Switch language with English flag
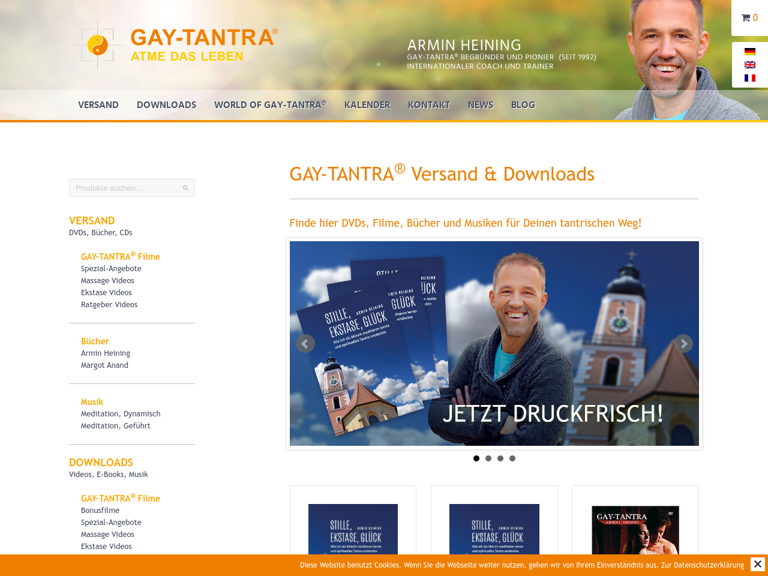Image resolution: width=768 pixels, height=576 pixels. (749, 65)
